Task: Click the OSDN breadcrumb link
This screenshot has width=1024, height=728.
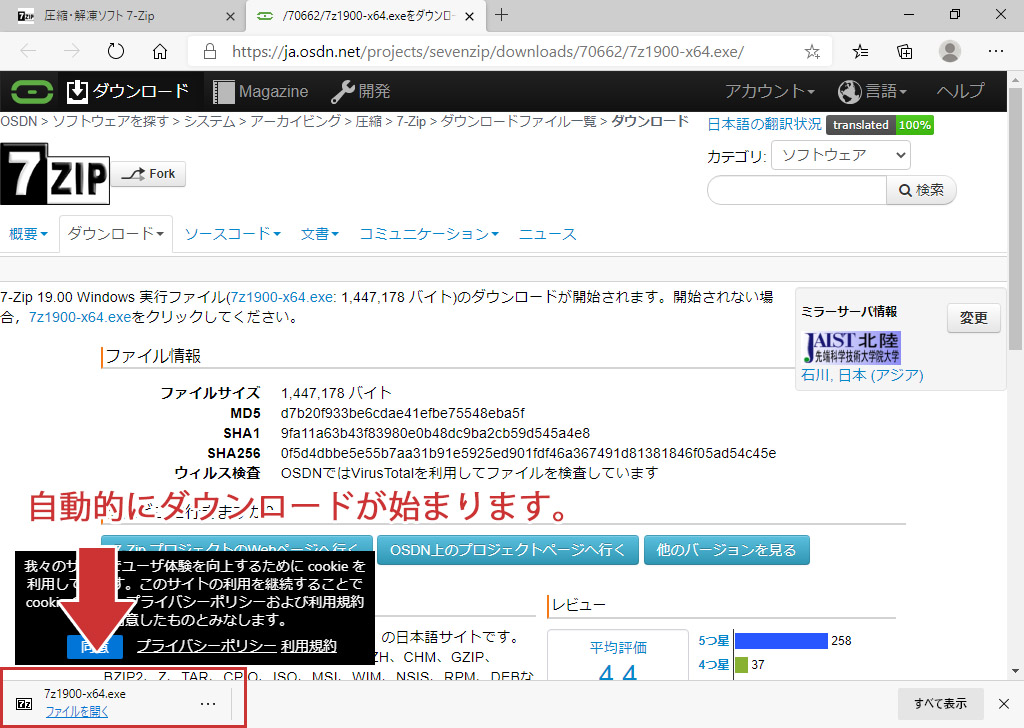Action: coord(19,121)
